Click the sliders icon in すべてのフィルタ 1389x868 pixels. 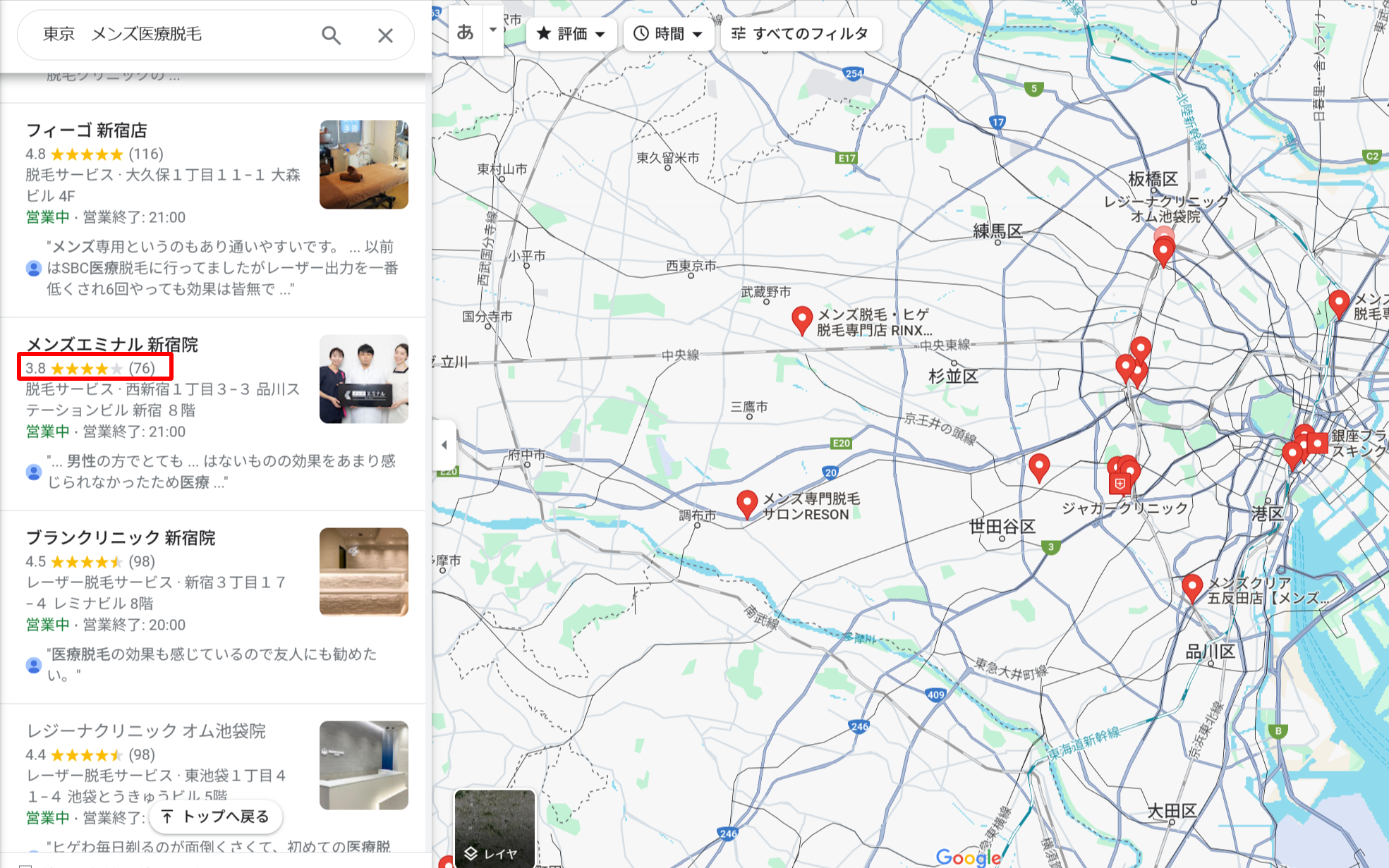[x=738, y=33]
